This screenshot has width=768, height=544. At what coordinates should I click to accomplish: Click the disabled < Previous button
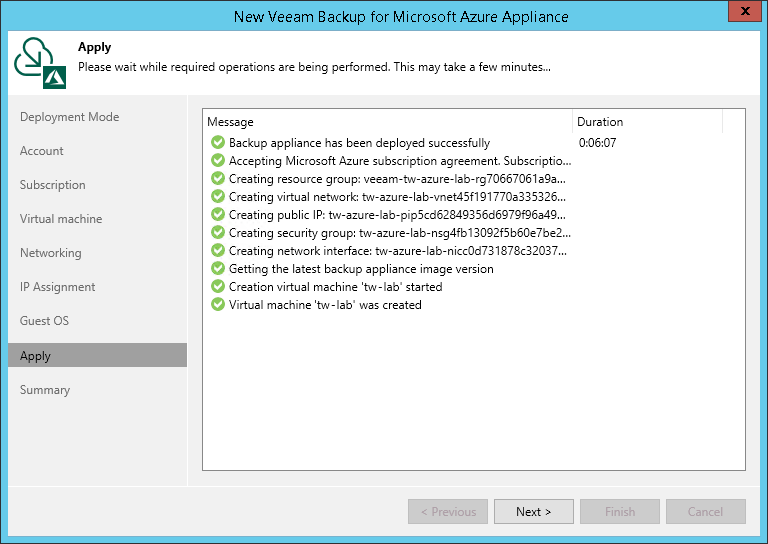[448, 512]
